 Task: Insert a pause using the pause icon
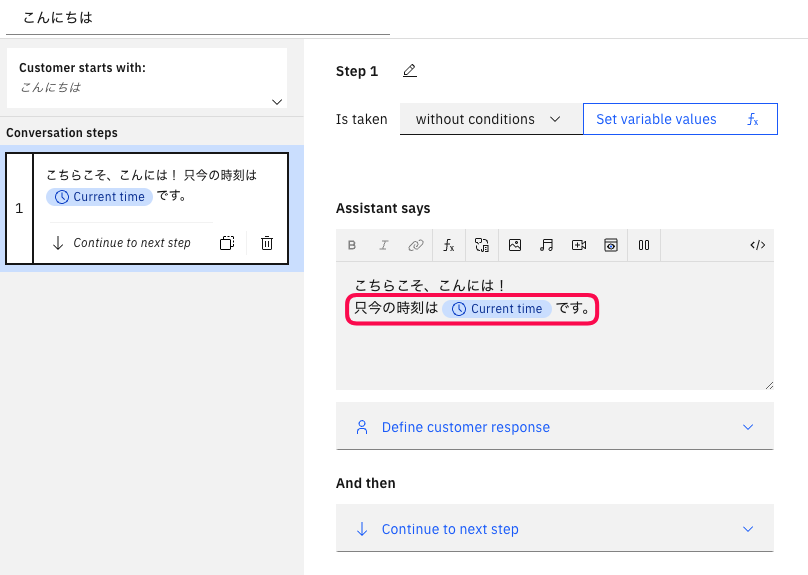click(x=644, y=245)
